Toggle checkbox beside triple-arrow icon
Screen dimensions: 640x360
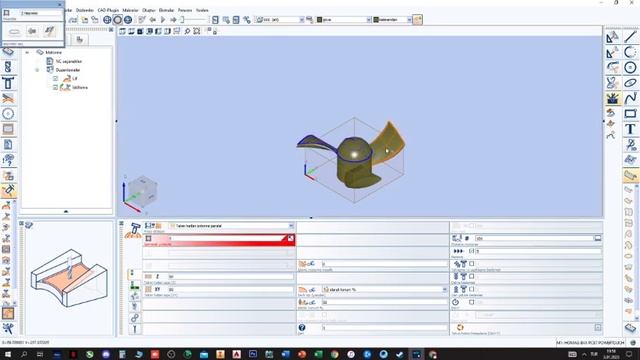tap(472, 251)
